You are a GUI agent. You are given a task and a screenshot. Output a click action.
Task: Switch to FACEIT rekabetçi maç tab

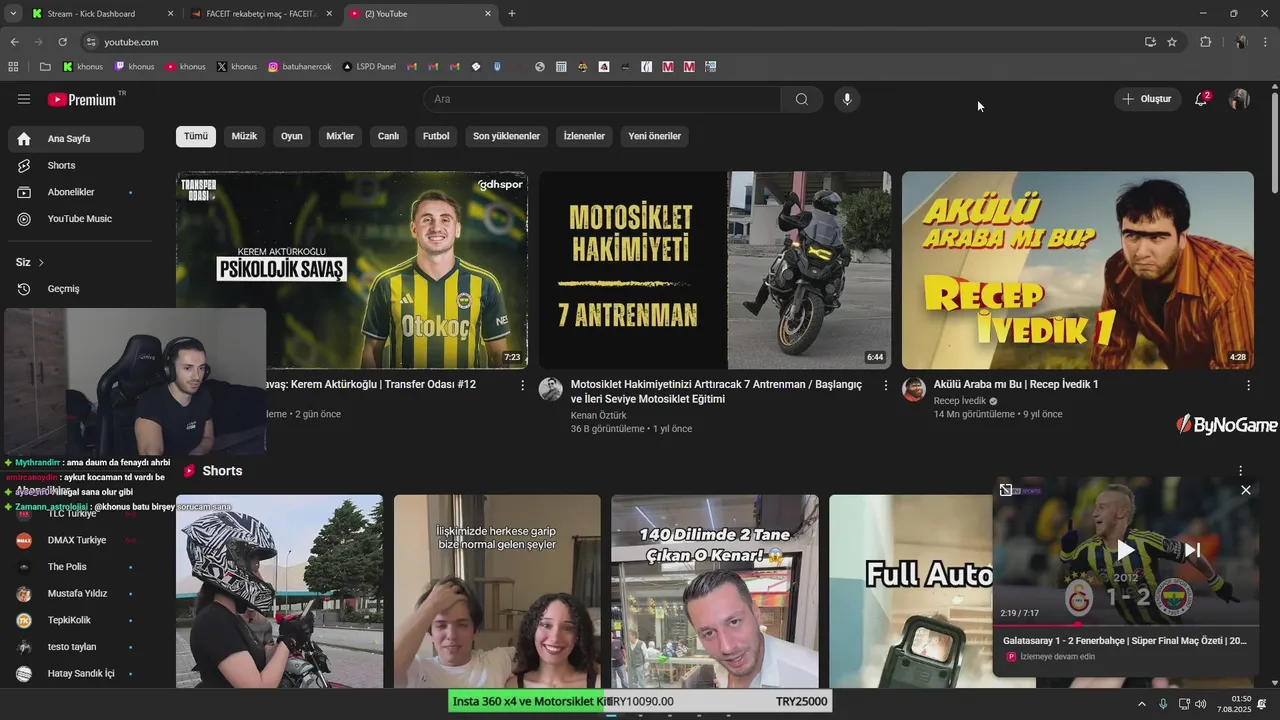point(260,14)
